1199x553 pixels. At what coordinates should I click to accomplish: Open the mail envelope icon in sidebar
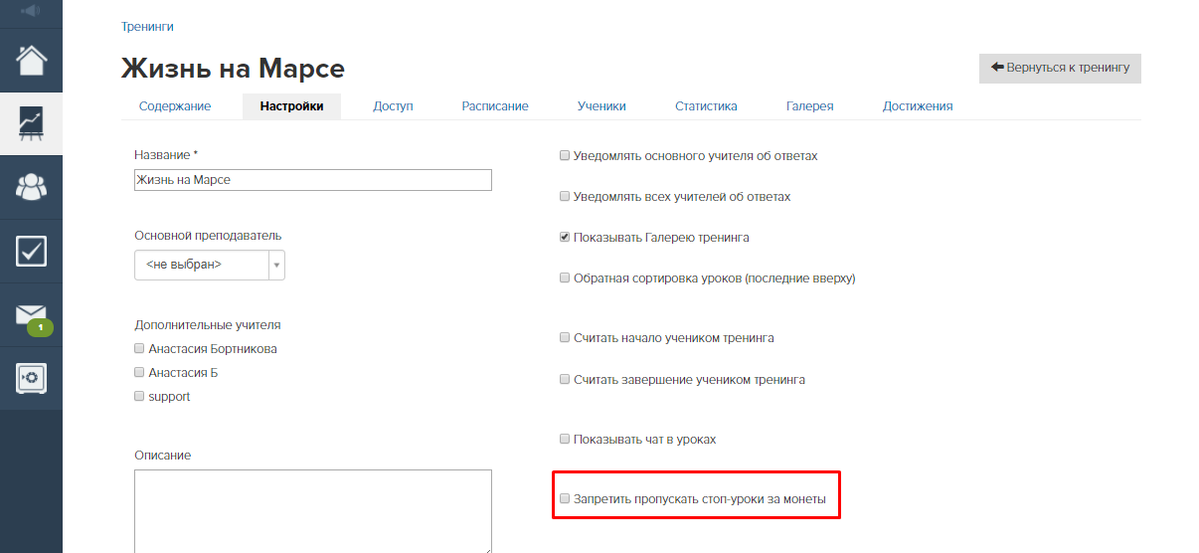coord(31,314)
